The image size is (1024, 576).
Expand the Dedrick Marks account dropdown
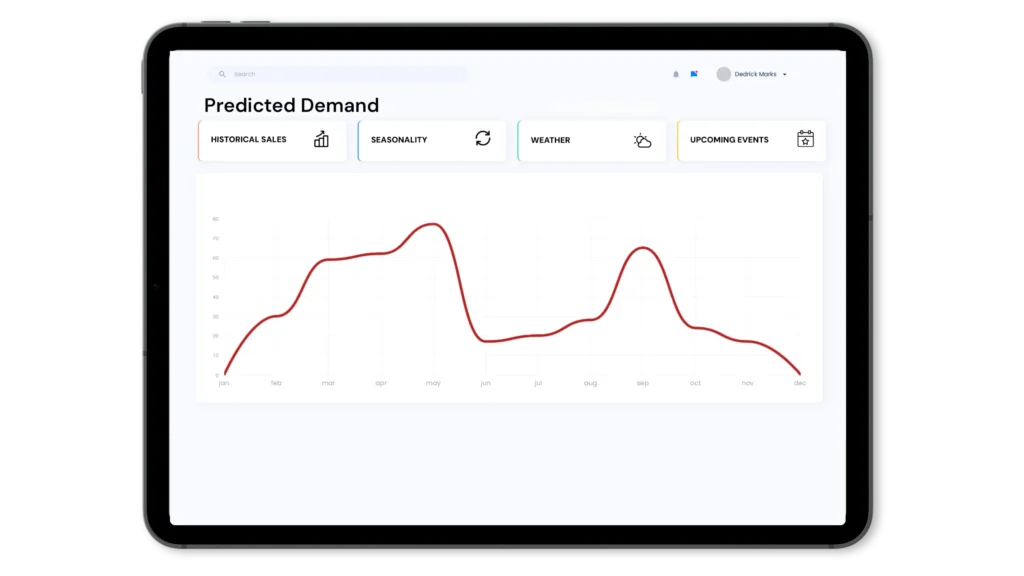click(755, 73)
